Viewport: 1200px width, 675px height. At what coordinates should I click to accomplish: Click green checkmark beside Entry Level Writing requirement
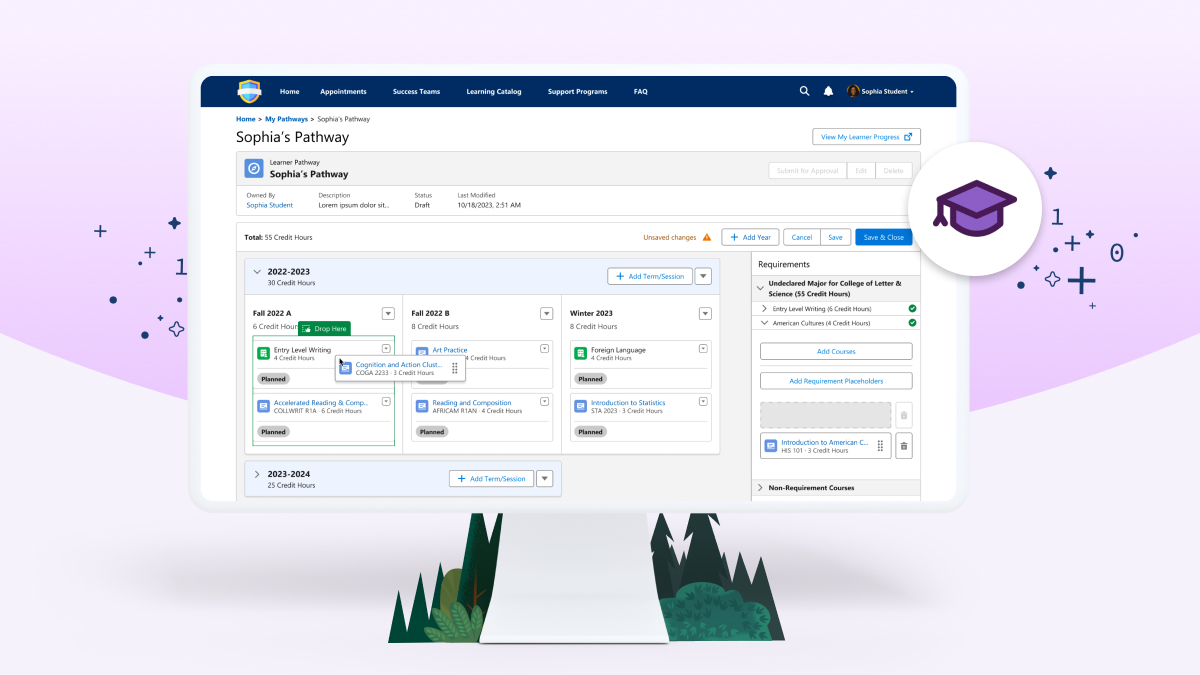tap(912, 309)
